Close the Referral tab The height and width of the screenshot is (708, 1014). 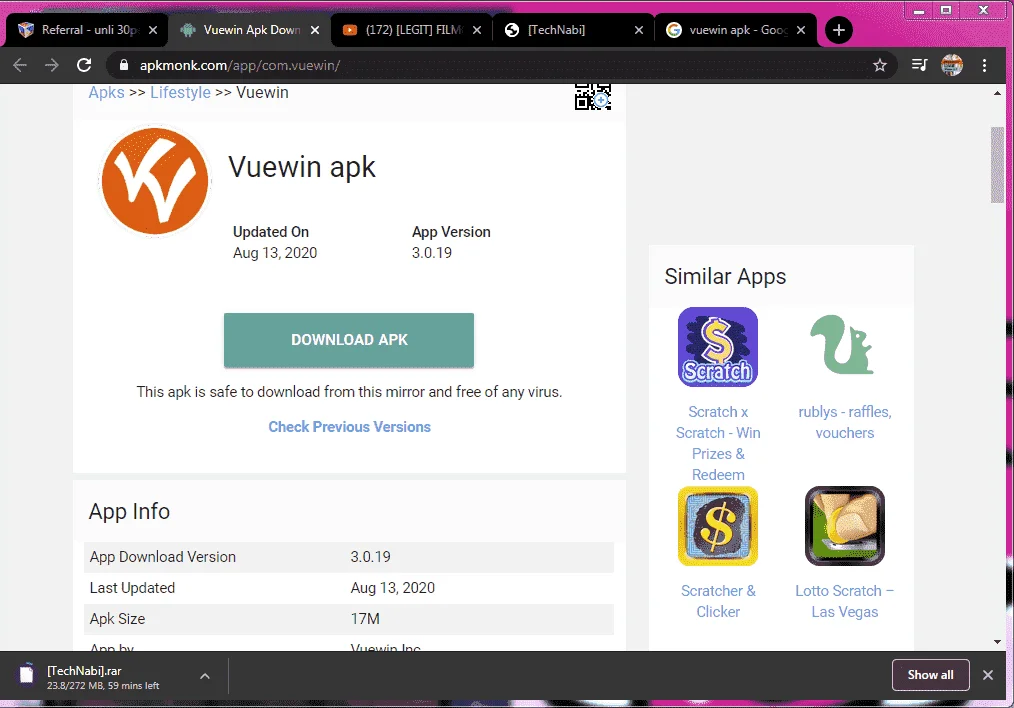click(x=153, y=30)
